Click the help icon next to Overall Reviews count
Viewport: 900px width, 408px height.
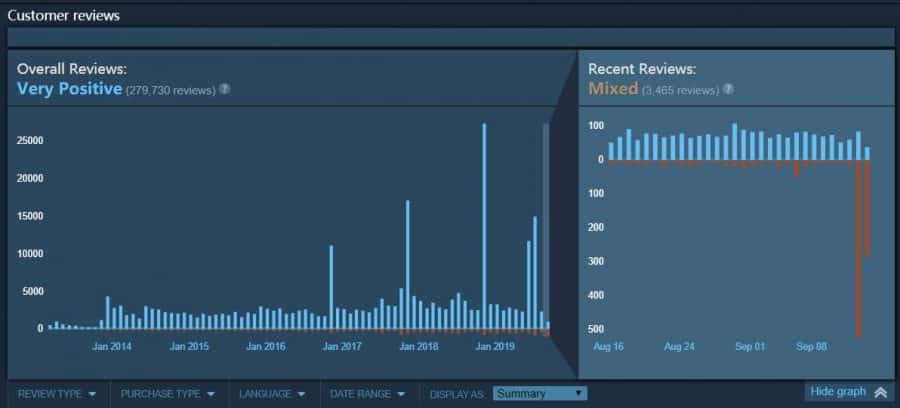point(225,89)
